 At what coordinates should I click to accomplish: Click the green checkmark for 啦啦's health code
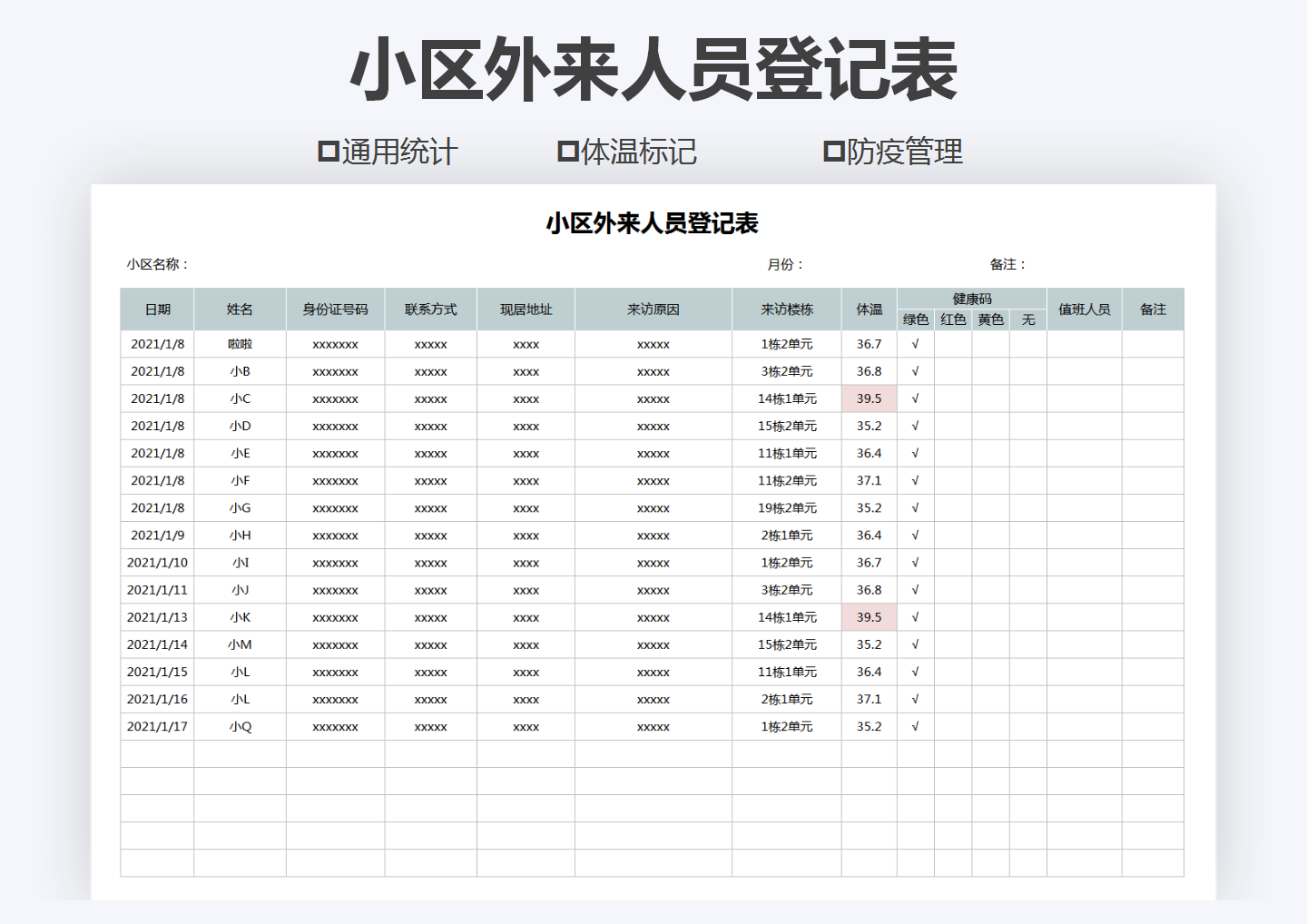[x=915, y=344]
